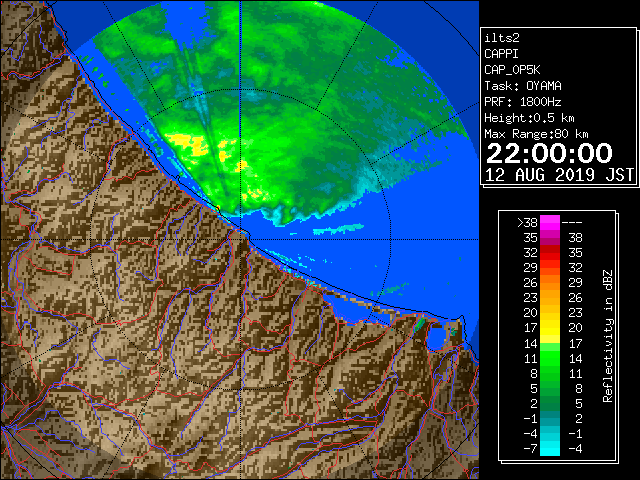Select the 'PRF: 1800Hz' value
The height and width of the screenshot is (480, 640).
pyautogui.click(x=523, y=102)
